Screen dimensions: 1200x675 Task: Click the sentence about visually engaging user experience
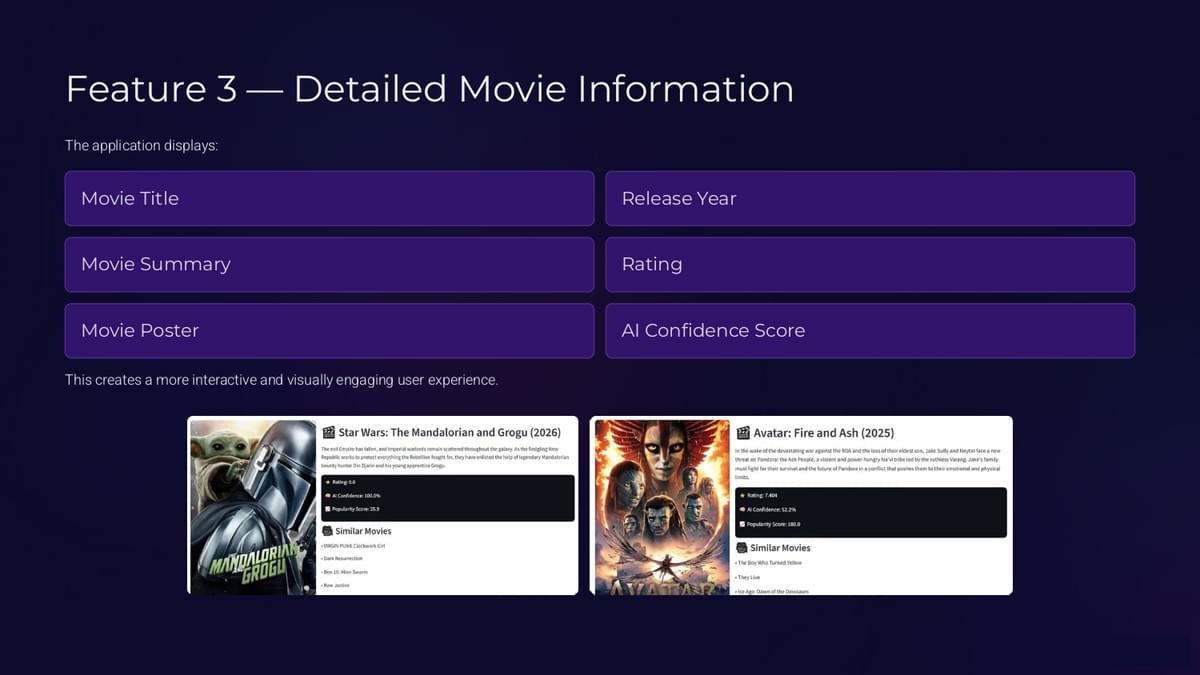[281, 380]
